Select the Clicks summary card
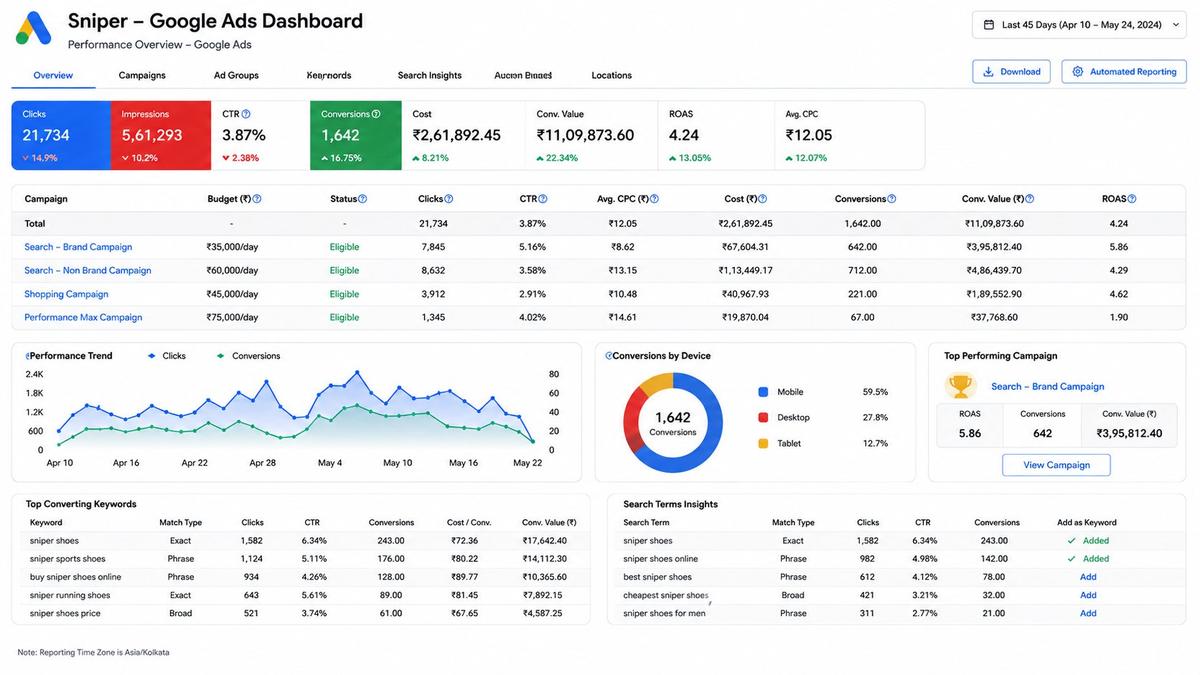Image resolution: width=1200 pixels, height=675 pixels. click(60, 135)
